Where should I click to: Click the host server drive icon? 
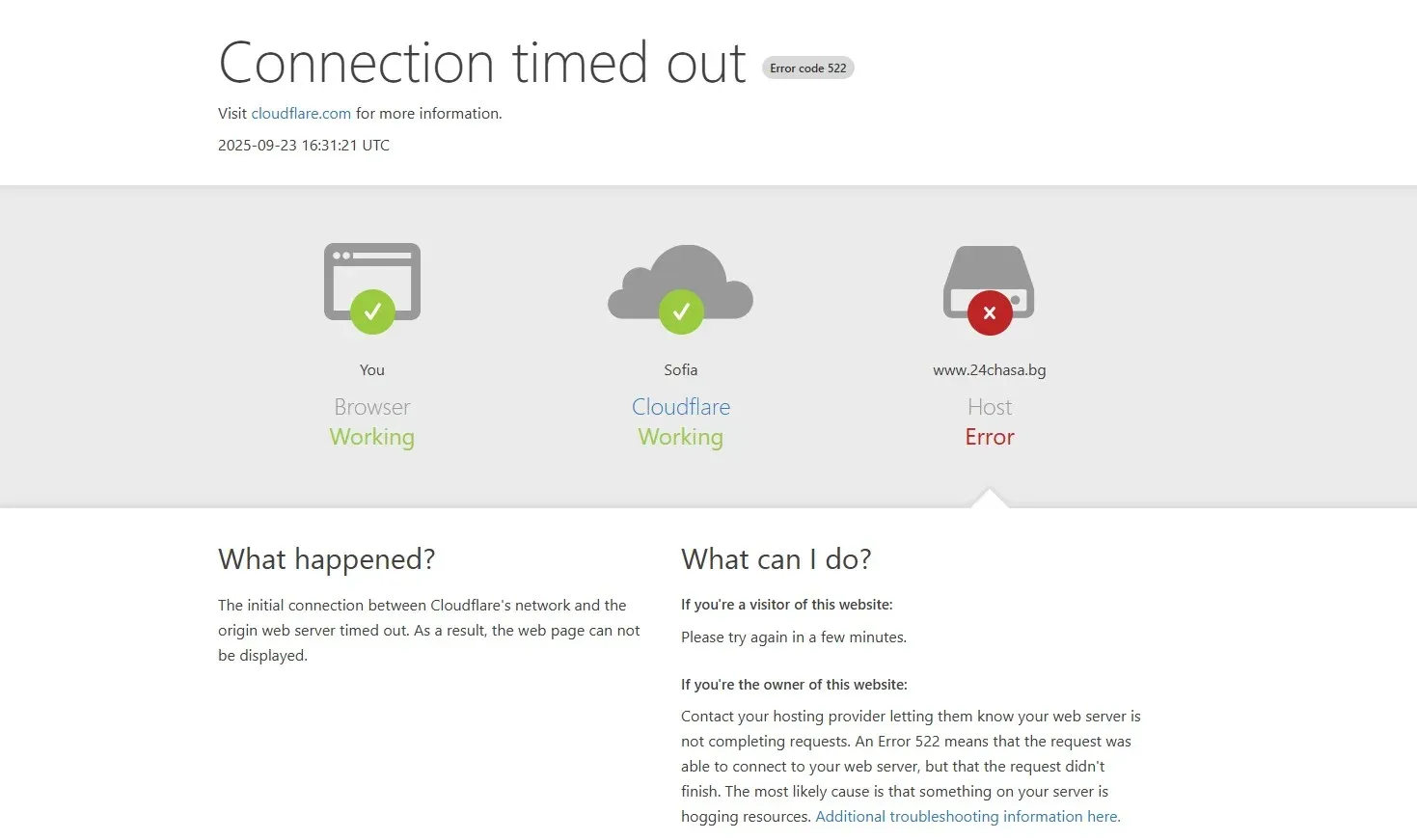coord(989,282)
